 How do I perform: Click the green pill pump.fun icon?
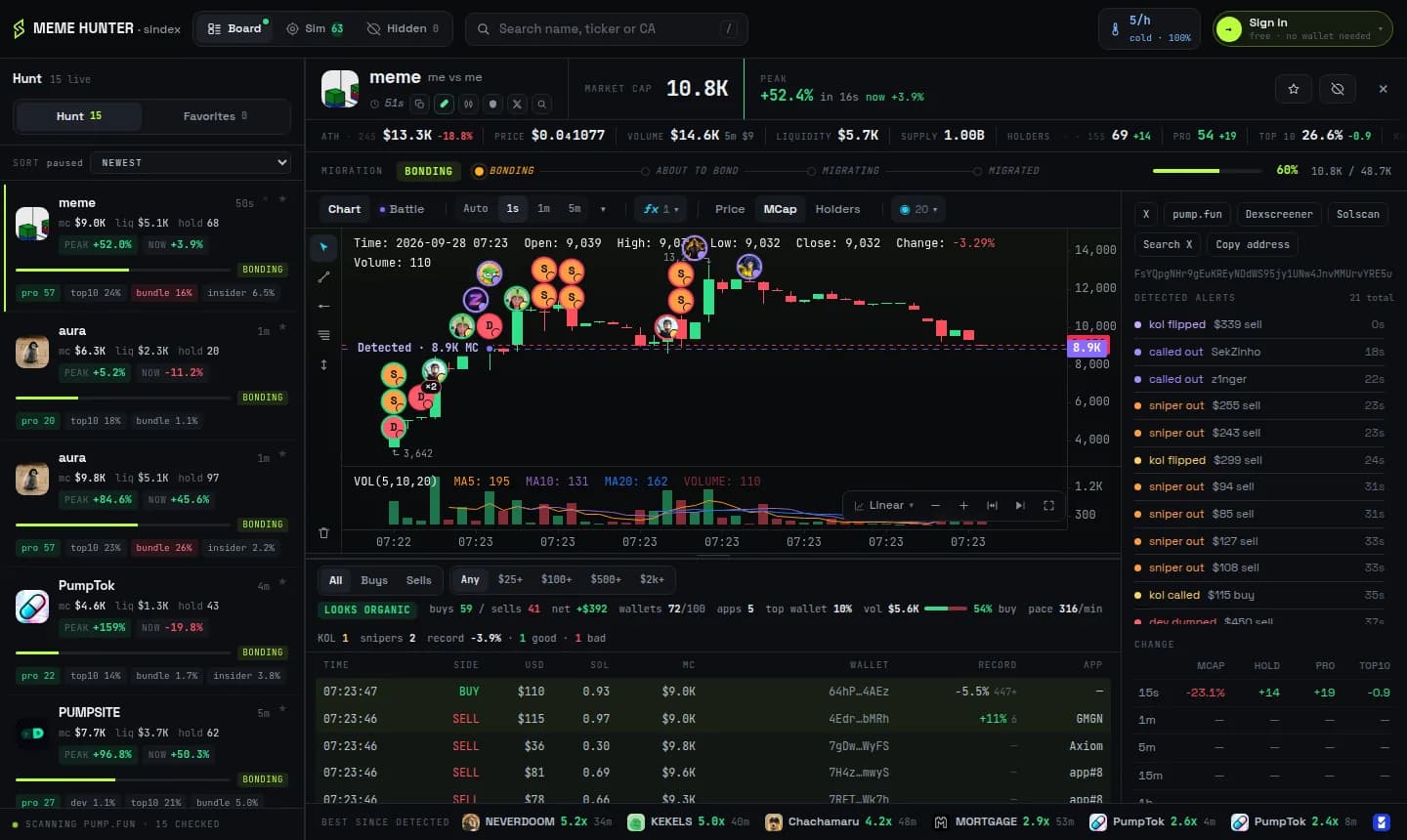444,104
